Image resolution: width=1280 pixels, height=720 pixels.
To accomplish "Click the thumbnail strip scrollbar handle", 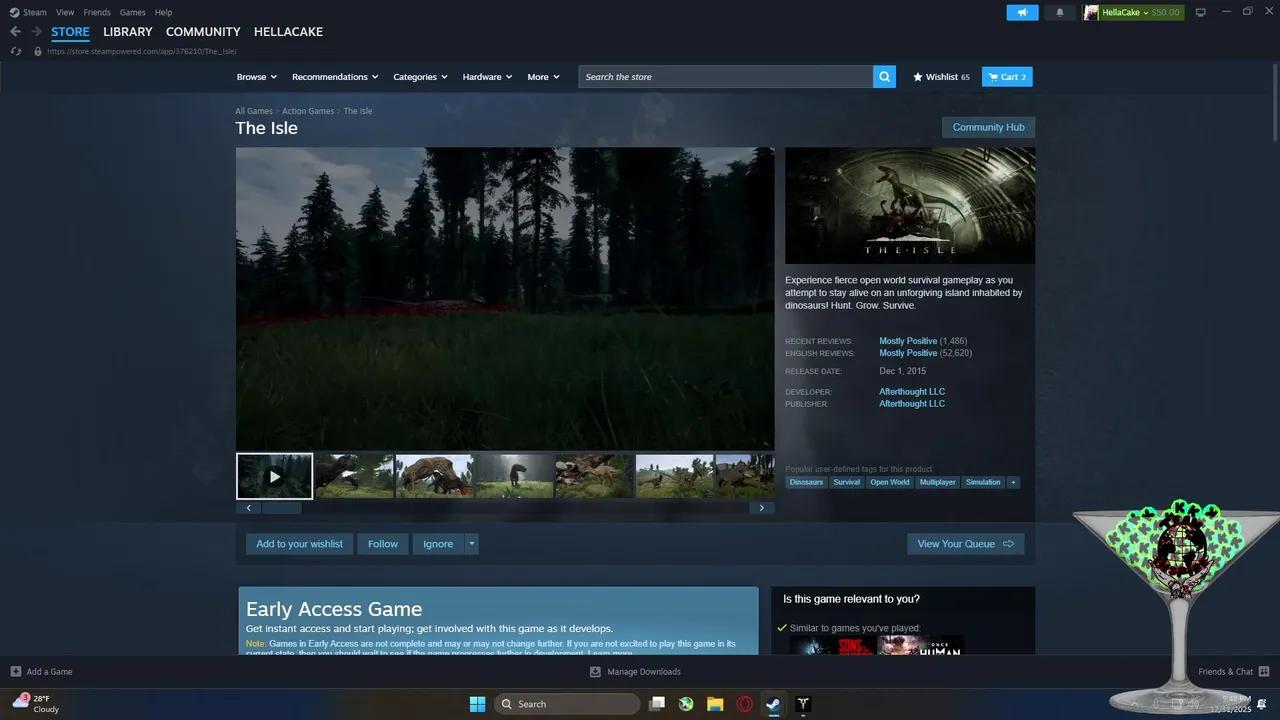I will pos(282,508).
